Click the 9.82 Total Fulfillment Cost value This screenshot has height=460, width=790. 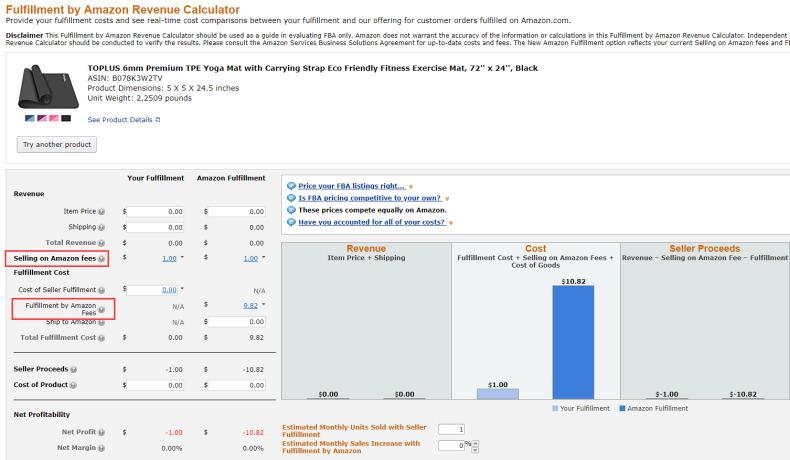[x=256, y=338]
